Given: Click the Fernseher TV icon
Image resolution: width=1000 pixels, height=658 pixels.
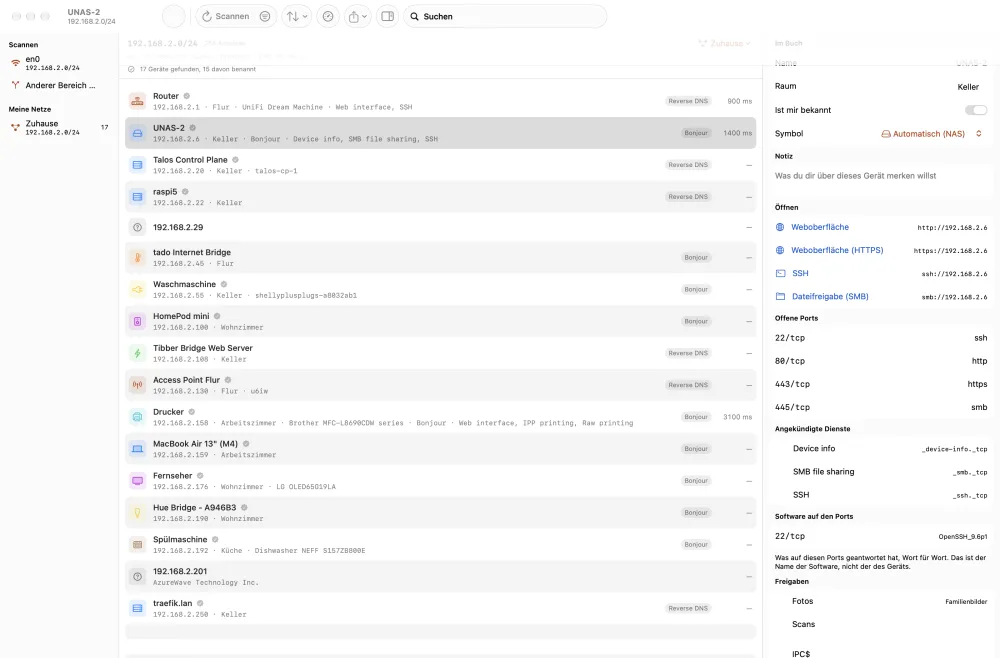Looking at the screenshot, I should (x=137, y=481).
